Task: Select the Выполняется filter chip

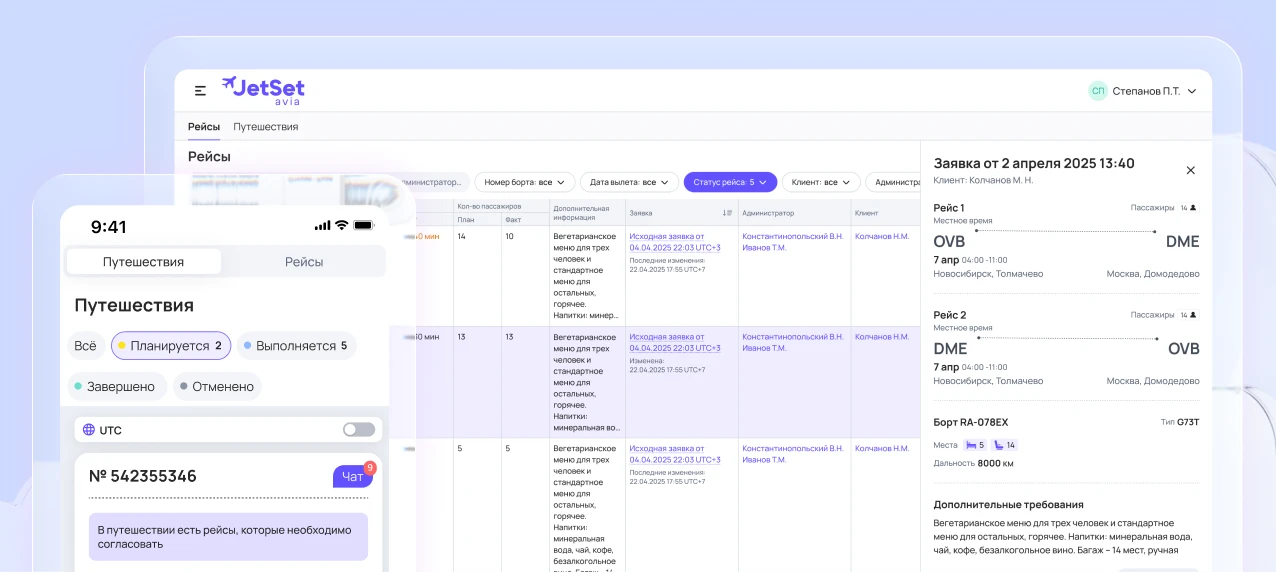Action: tap(296, 346)
